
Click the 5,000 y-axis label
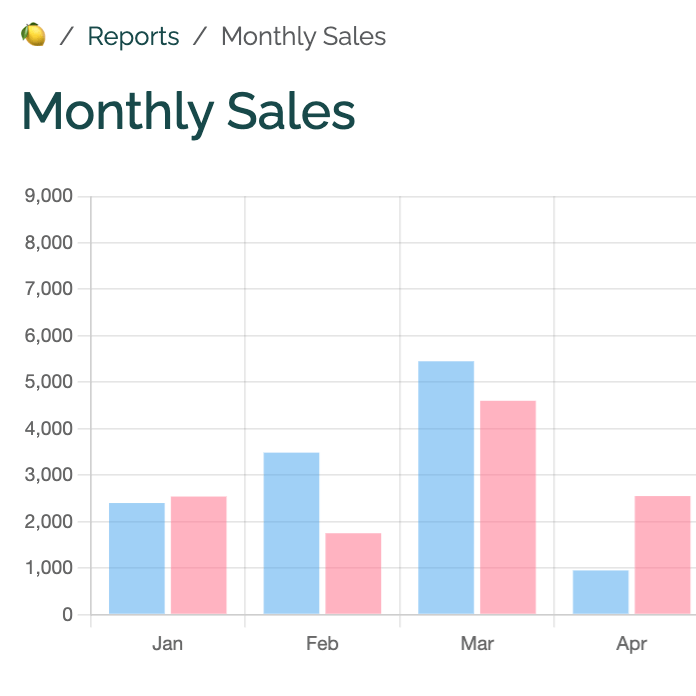(48, 382)
